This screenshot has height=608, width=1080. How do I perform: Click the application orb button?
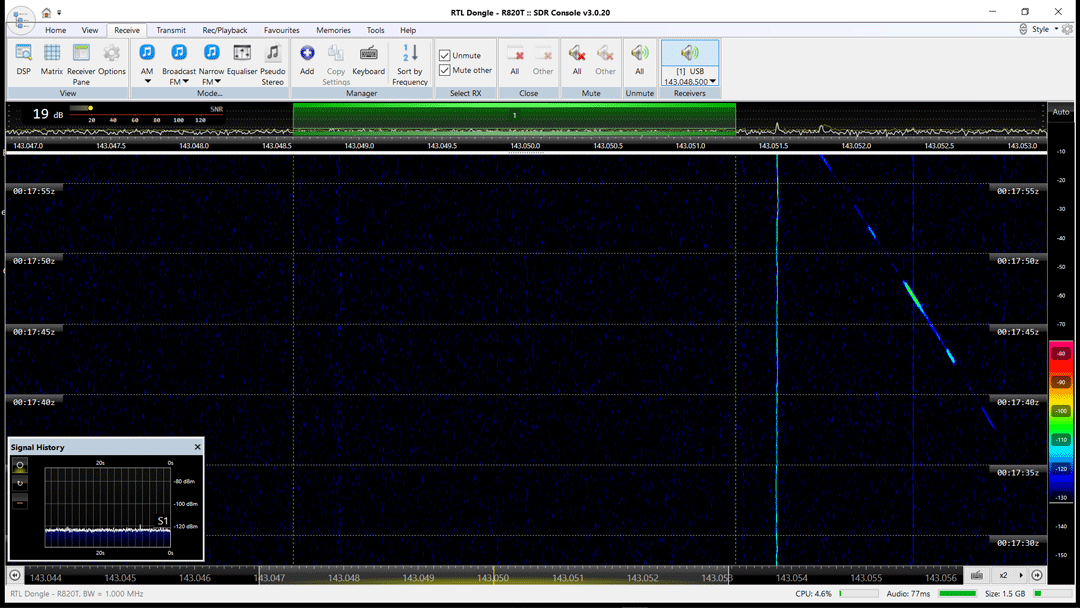[x=21, y=19]
